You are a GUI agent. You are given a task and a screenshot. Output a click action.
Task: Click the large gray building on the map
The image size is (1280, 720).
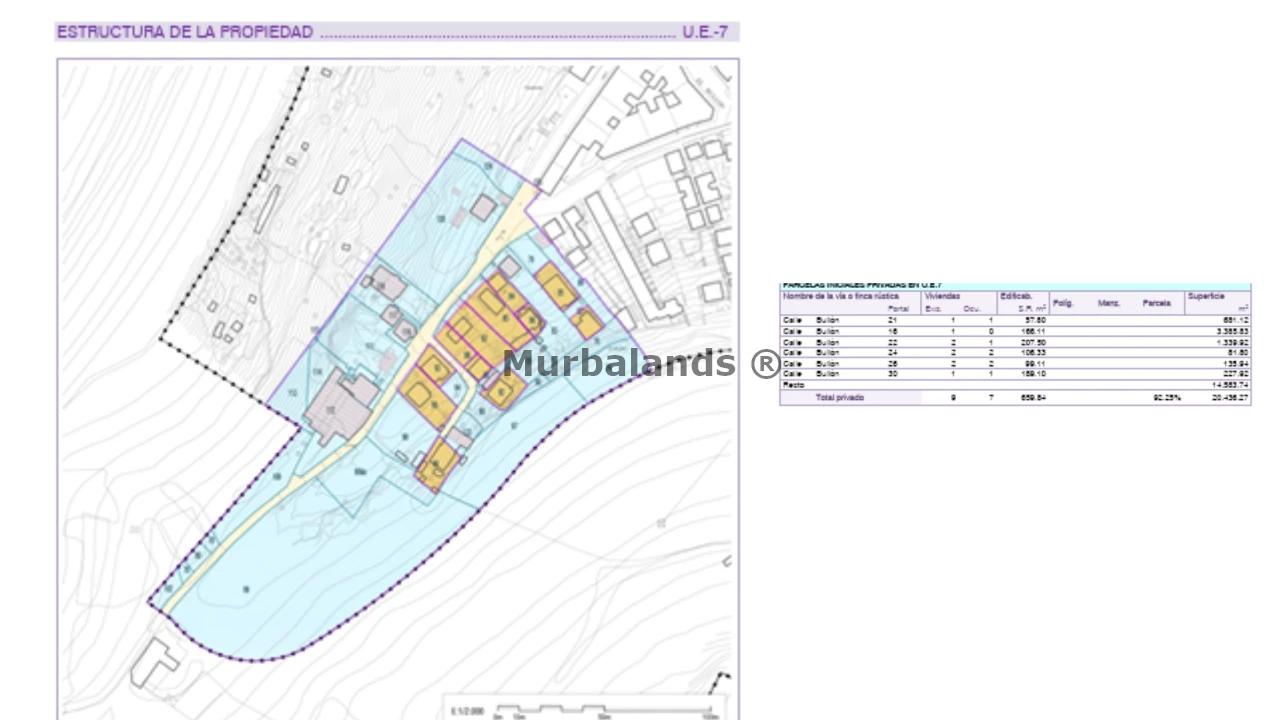[x=340, y=407]
